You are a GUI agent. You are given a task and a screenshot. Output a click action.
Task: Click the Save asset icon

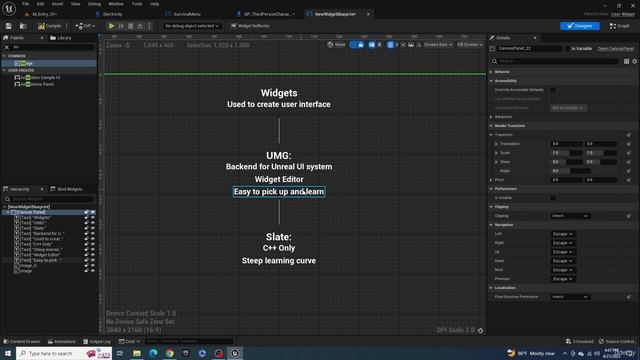pos(9,26)
